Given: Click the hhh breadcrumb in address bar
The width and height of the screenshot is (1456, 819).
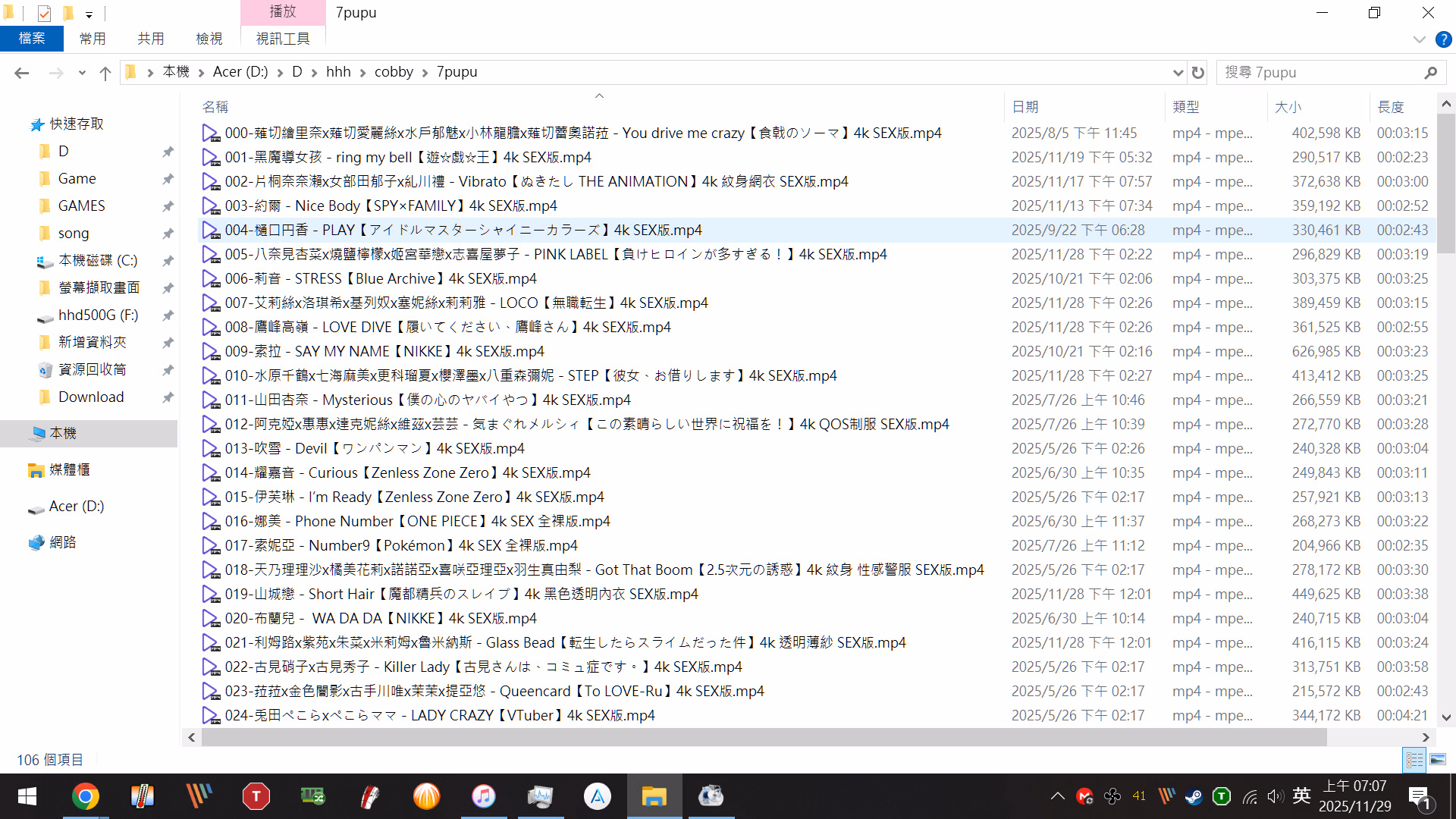Looking at the screenshot, I should (x=338, y=72).
